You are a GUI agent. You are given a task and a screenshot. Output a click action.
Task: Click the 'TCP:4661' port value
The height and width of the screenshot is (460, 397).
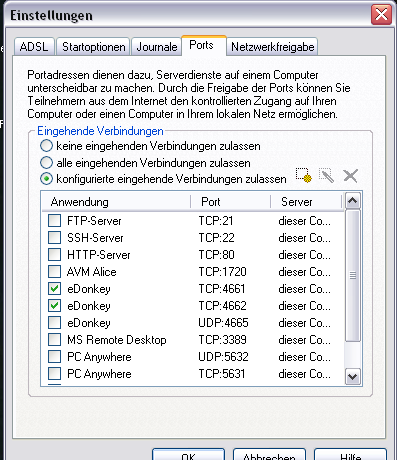[222, 289]
